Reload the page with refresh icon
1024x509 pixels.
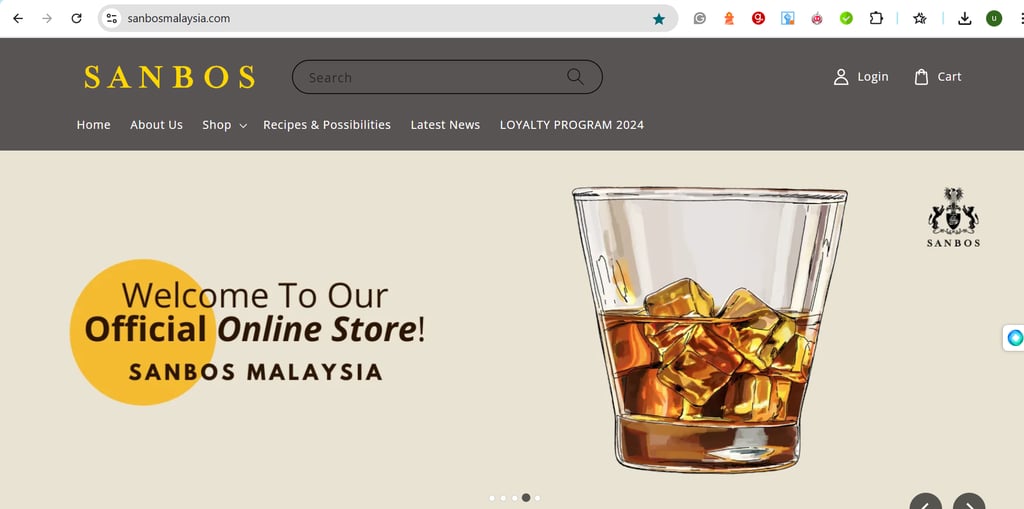[76, 18]
